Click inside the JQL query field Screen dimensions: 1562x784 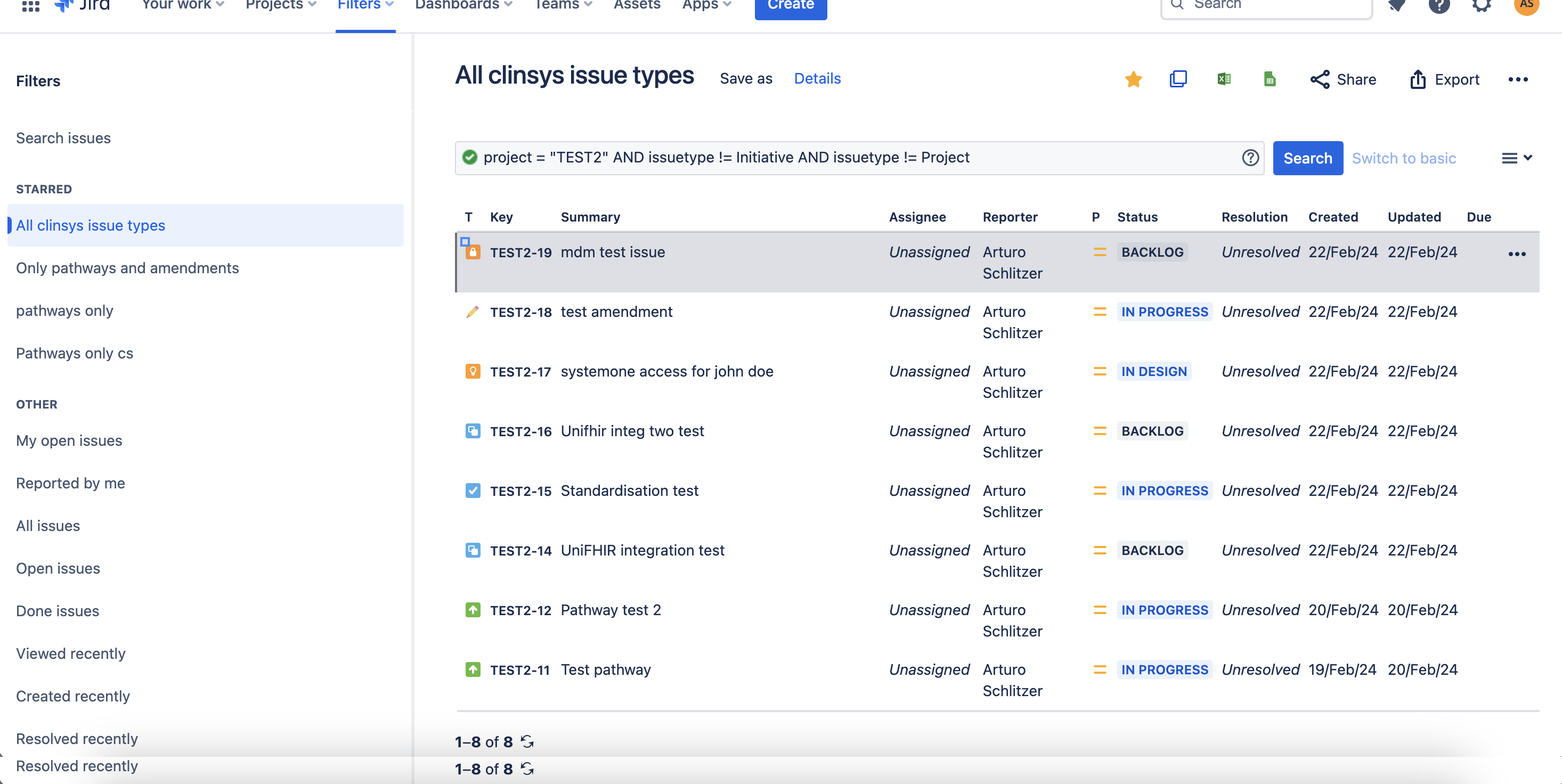click(859, 158)
